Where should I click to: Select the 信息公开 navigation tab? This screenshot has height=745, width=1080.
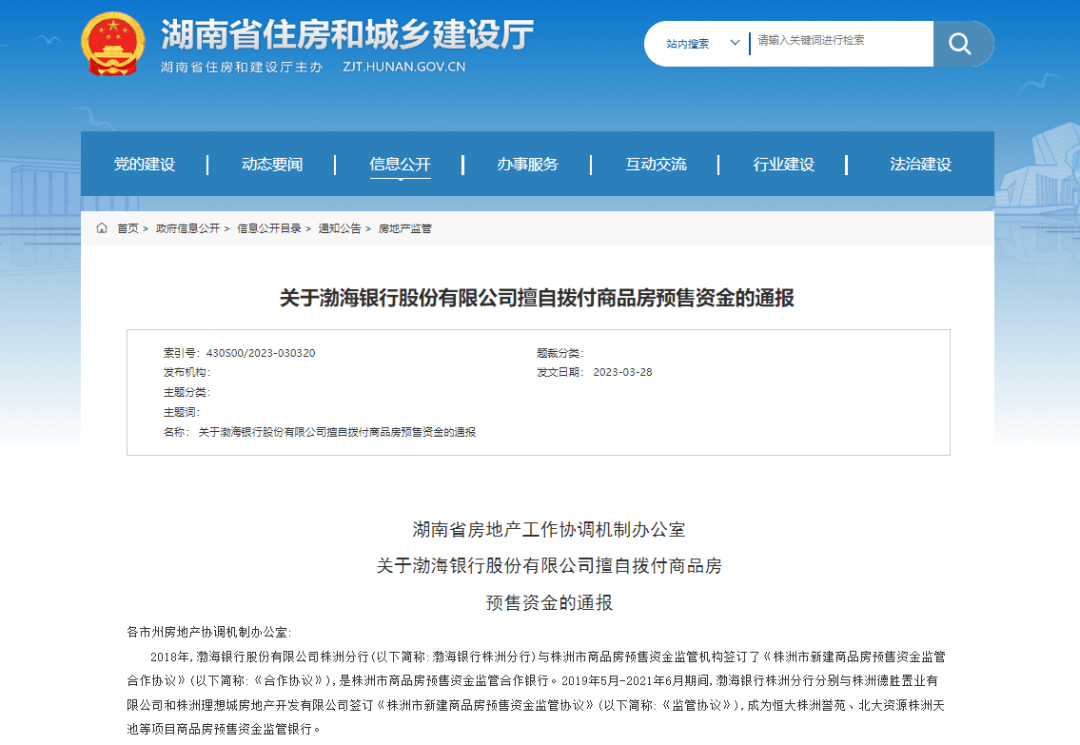[x=400, y=165]
